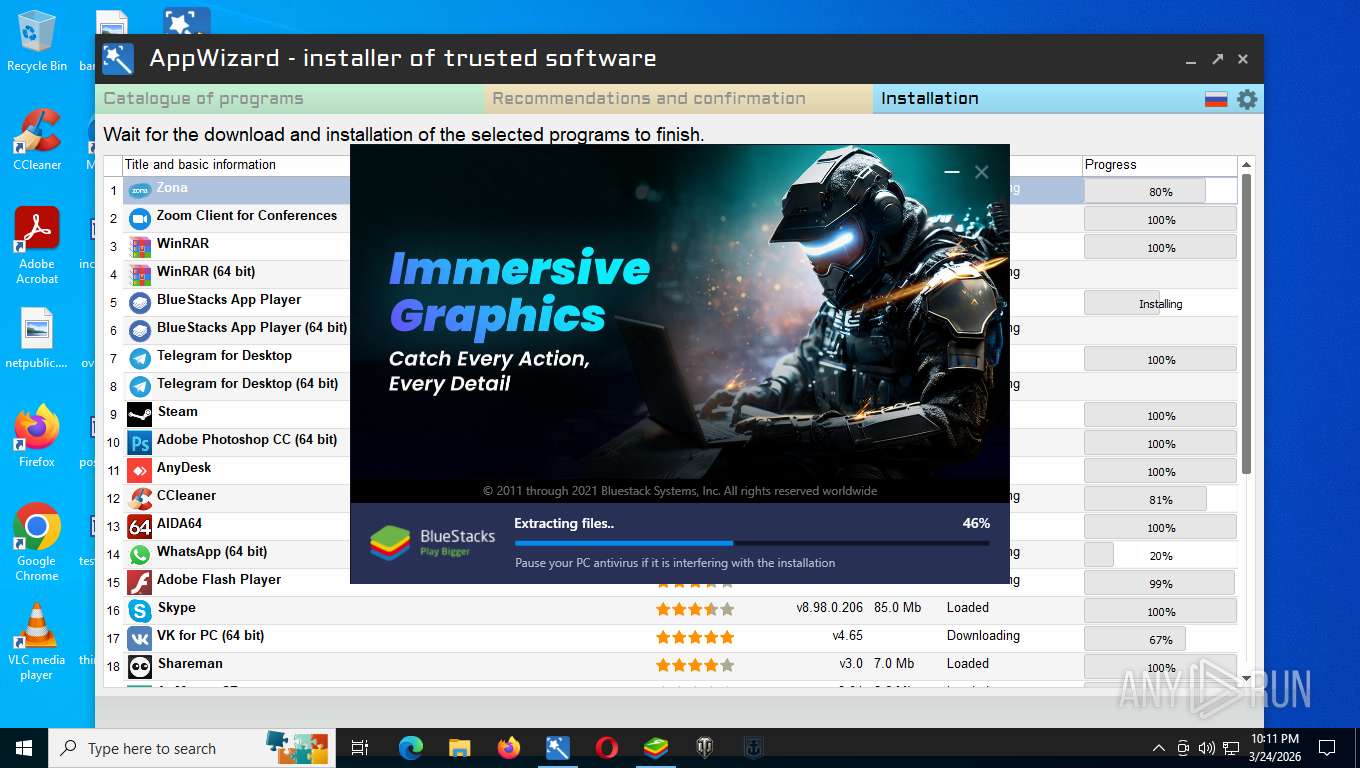This screenshot has width=1360, height=768.
Task: Click the VK for PC Downloading status
Action: click(x=983, y=635)
